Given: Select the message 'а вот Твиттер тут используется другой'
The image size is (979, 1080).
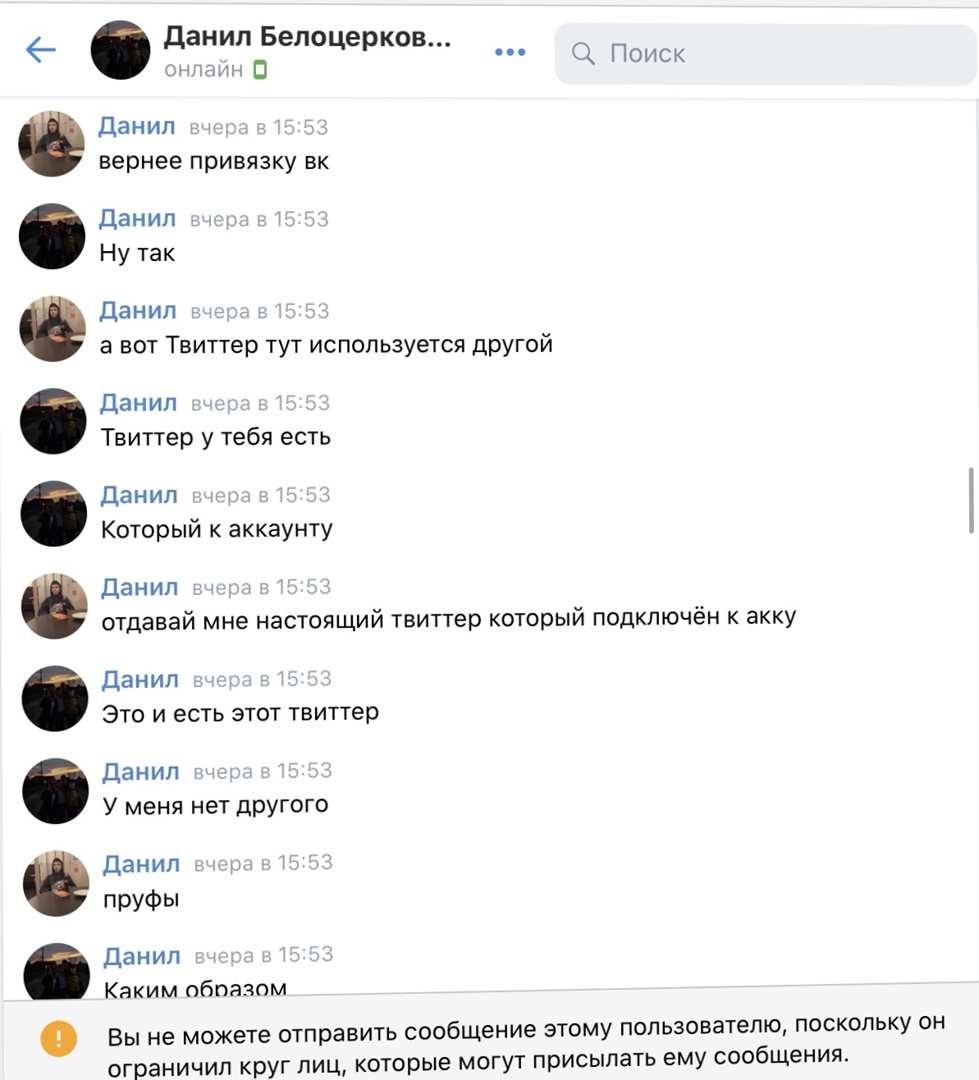Looking at the screenshot, I should click(x=326, y=344).
